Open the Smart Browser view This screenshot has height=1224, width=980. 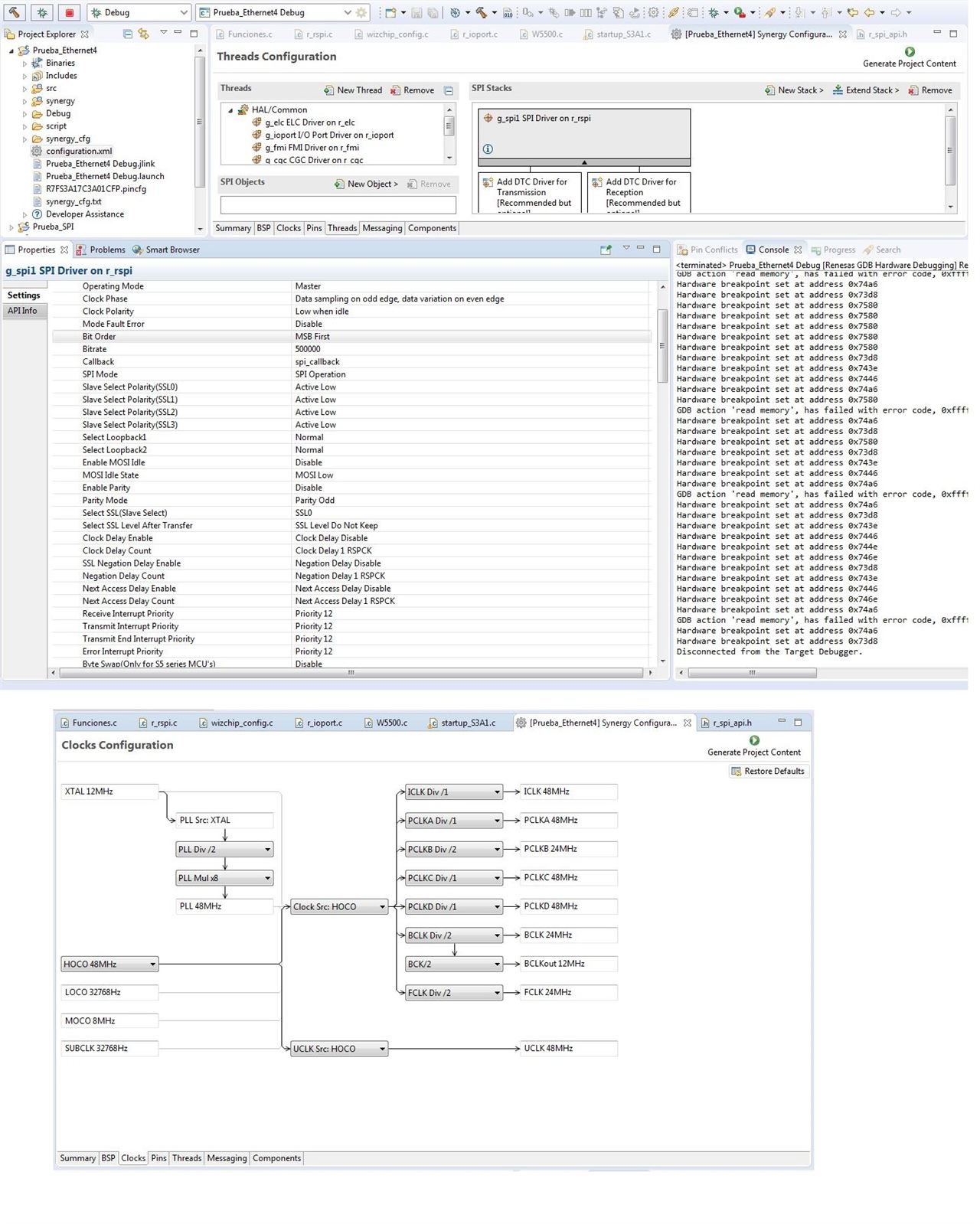point(166,250)
